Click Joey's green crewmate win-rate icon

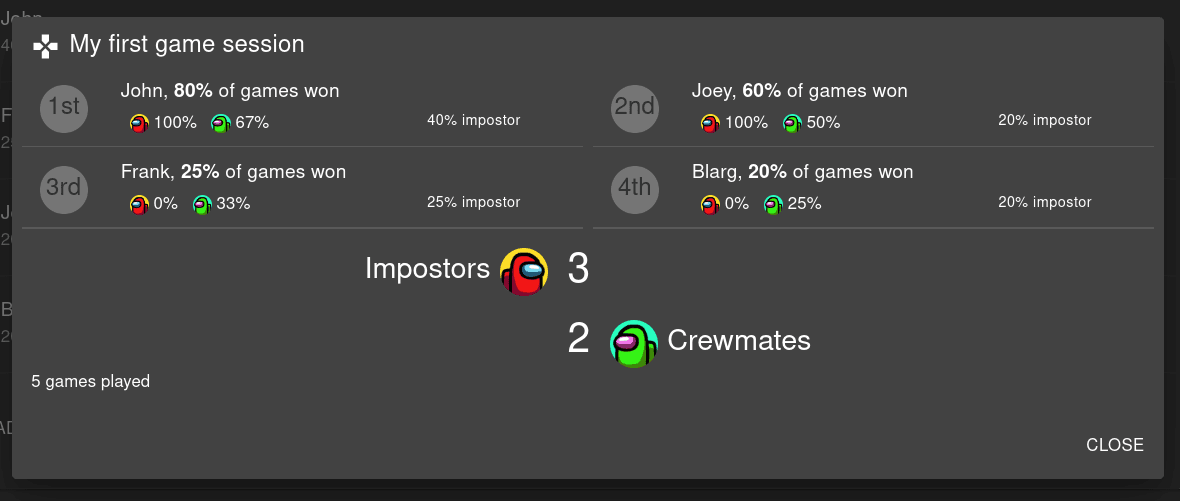tap(792, 123)
